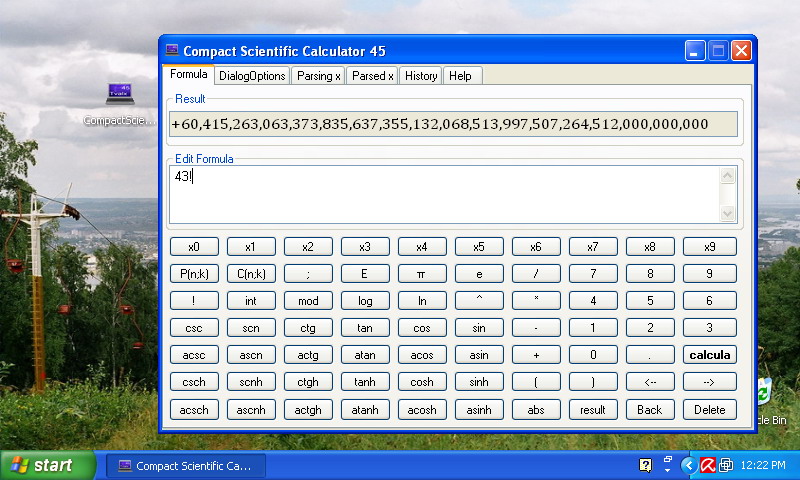Click the uppercase E exponent button
The width and height of the screenshot is (800, 480).
[365, 273]
